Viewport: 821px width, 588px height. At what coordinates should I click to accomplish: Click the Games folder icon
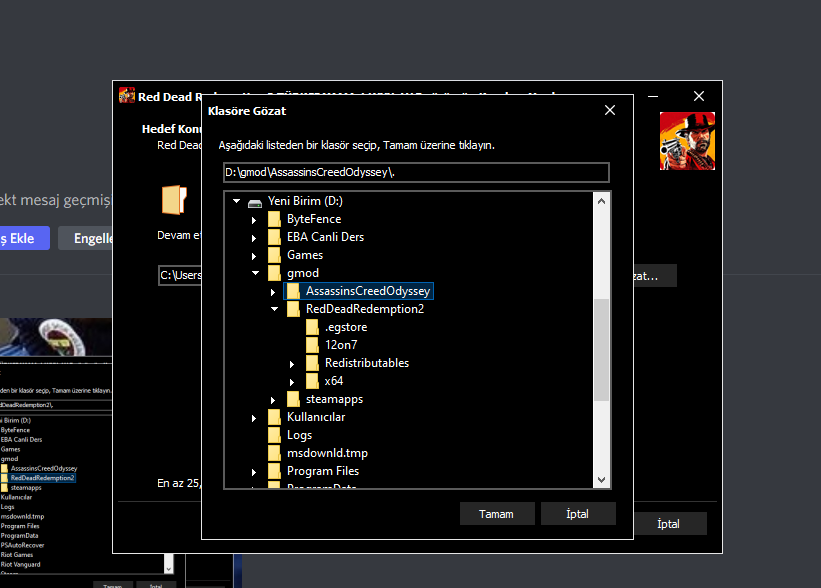[274, 255]
